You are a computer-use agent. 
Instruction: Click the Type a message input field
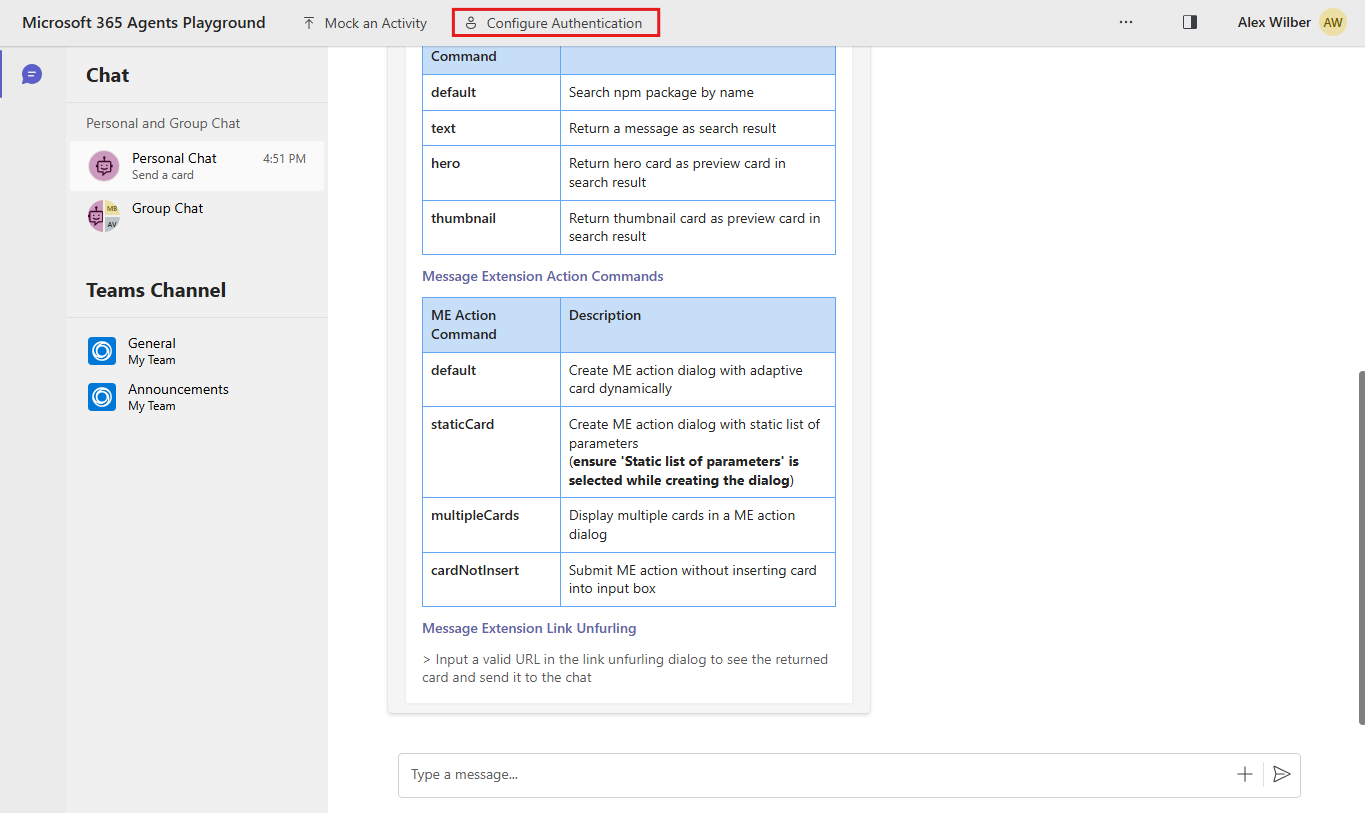click(x=700, y=774)
